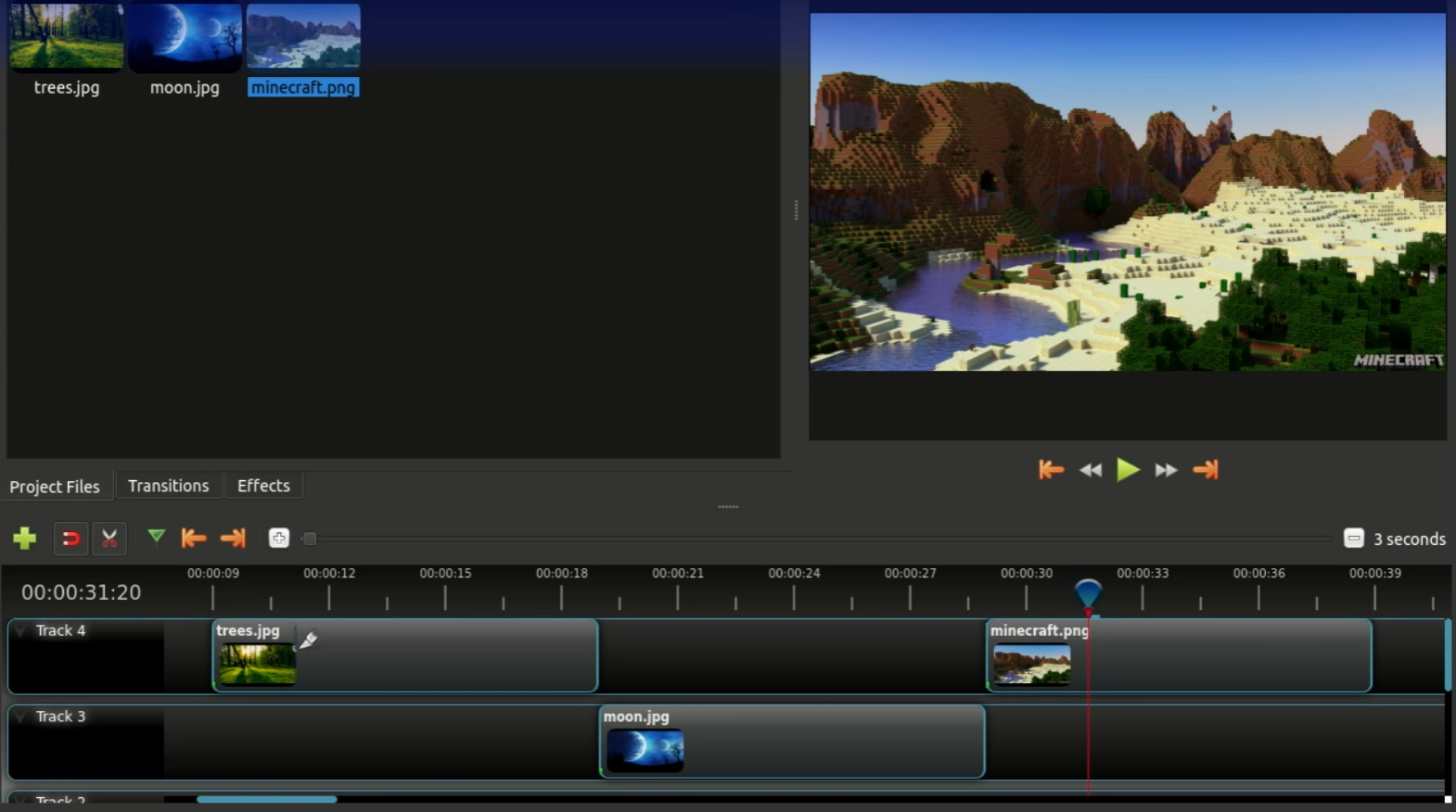Collapse Track 3 with its chevron
This screenshot has width=1456, height=812.
[20, 717]
